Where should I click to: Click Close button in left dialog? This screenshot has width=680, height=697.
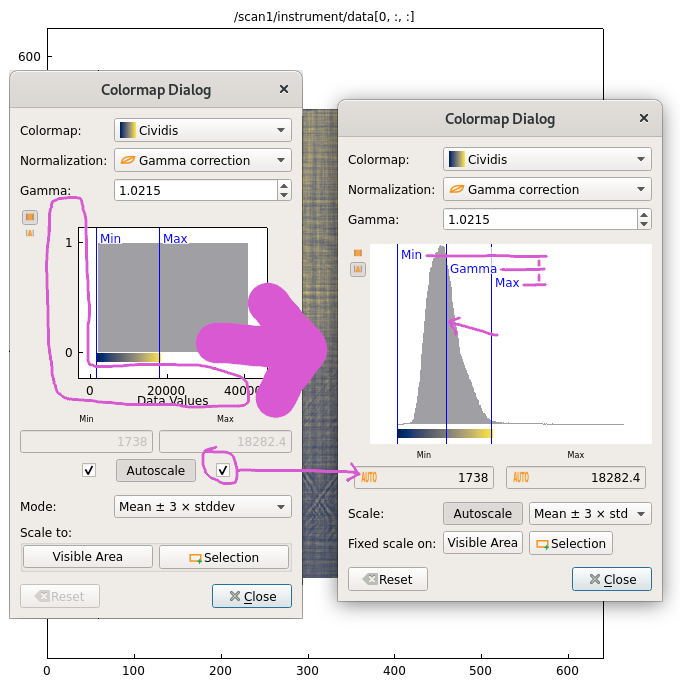pos(252,596)
